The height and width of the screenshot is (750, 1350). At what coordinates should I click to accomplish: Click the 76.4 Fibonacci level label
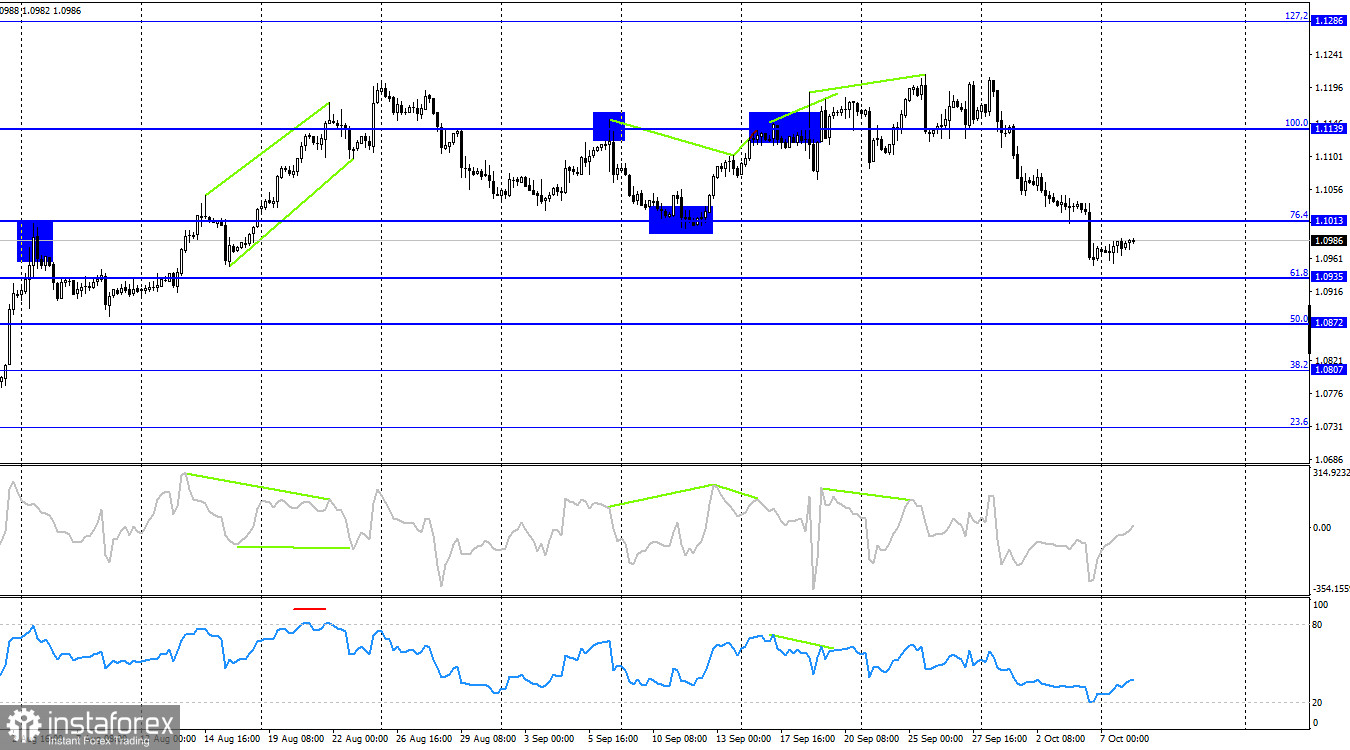[x=1299, y=215]
